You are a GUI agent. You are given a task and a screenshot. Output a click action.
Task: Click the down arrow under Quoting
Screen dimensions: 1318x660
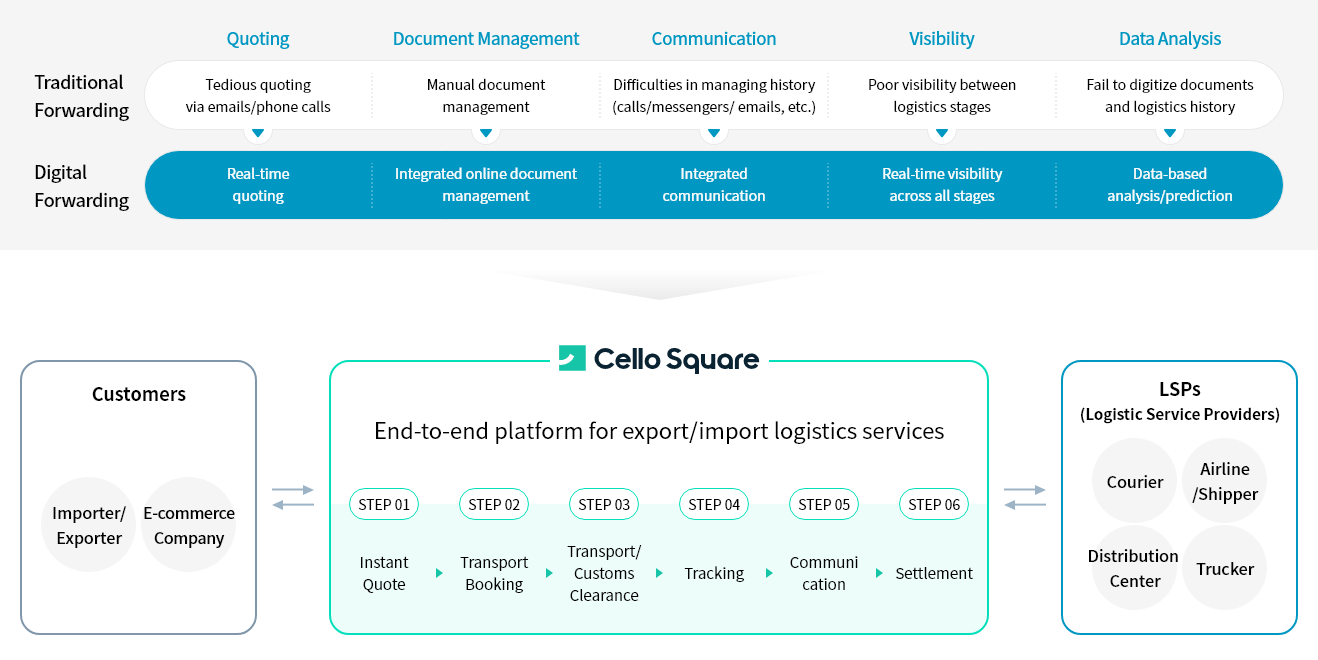point(258,133)
